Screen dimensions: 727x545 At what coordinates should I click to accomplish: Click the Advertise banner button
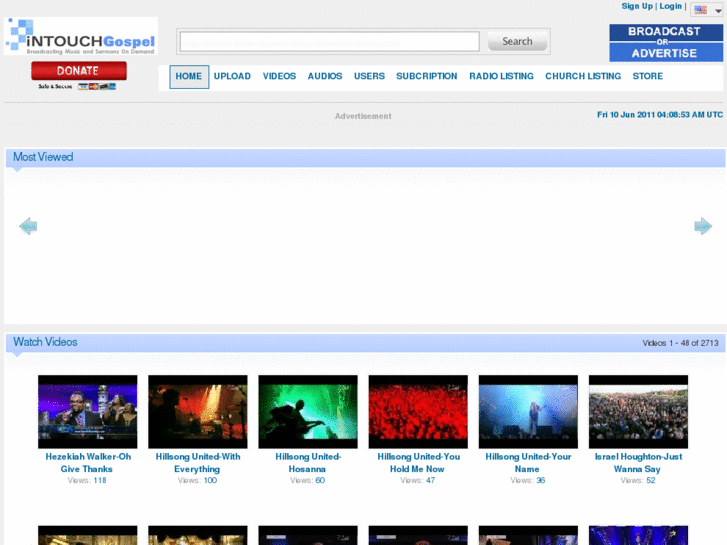coord(666,53)
